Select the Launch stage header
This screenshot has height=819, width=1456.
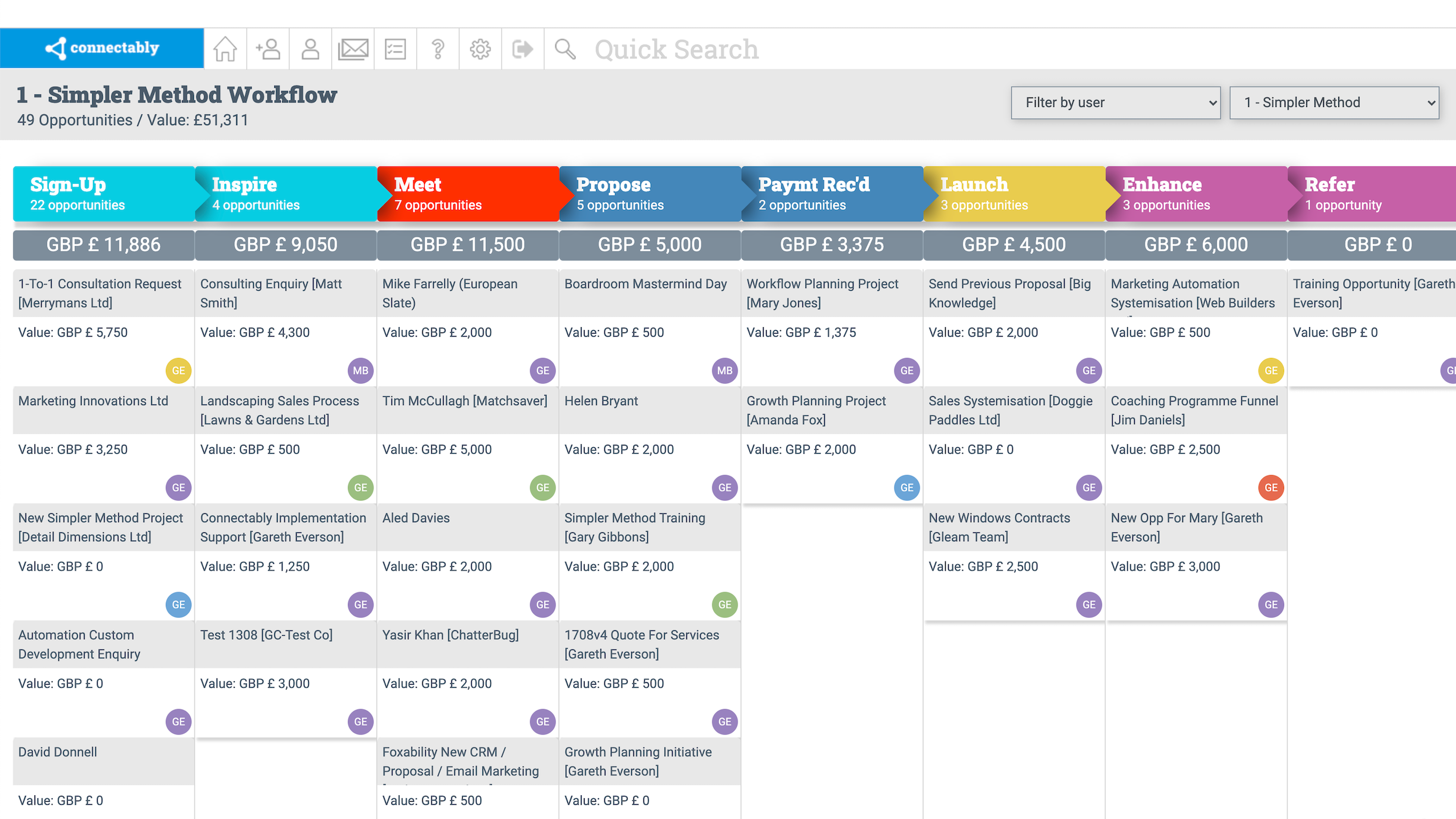coord(1013,194)
